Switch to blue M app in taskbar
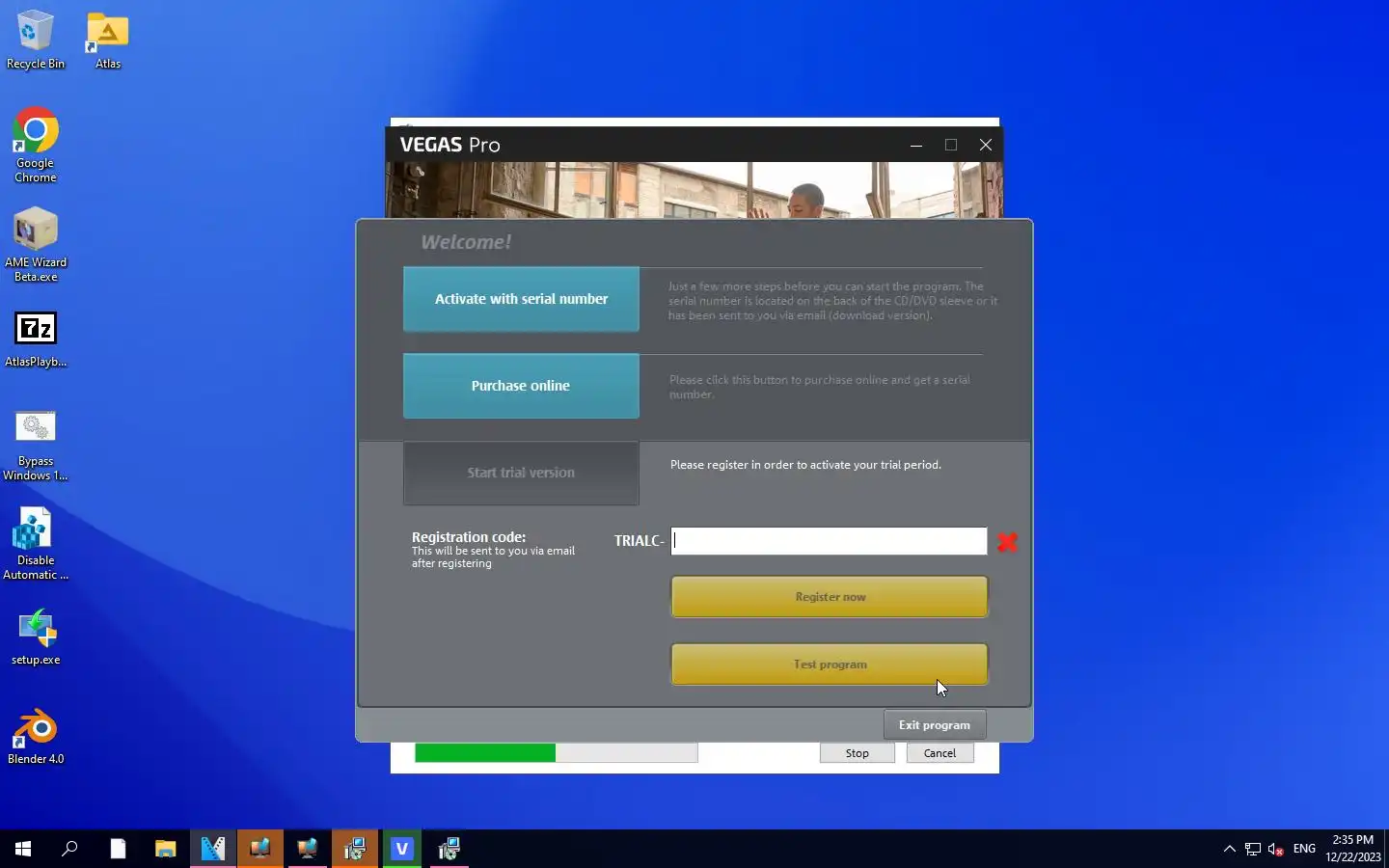 (213, 849)
